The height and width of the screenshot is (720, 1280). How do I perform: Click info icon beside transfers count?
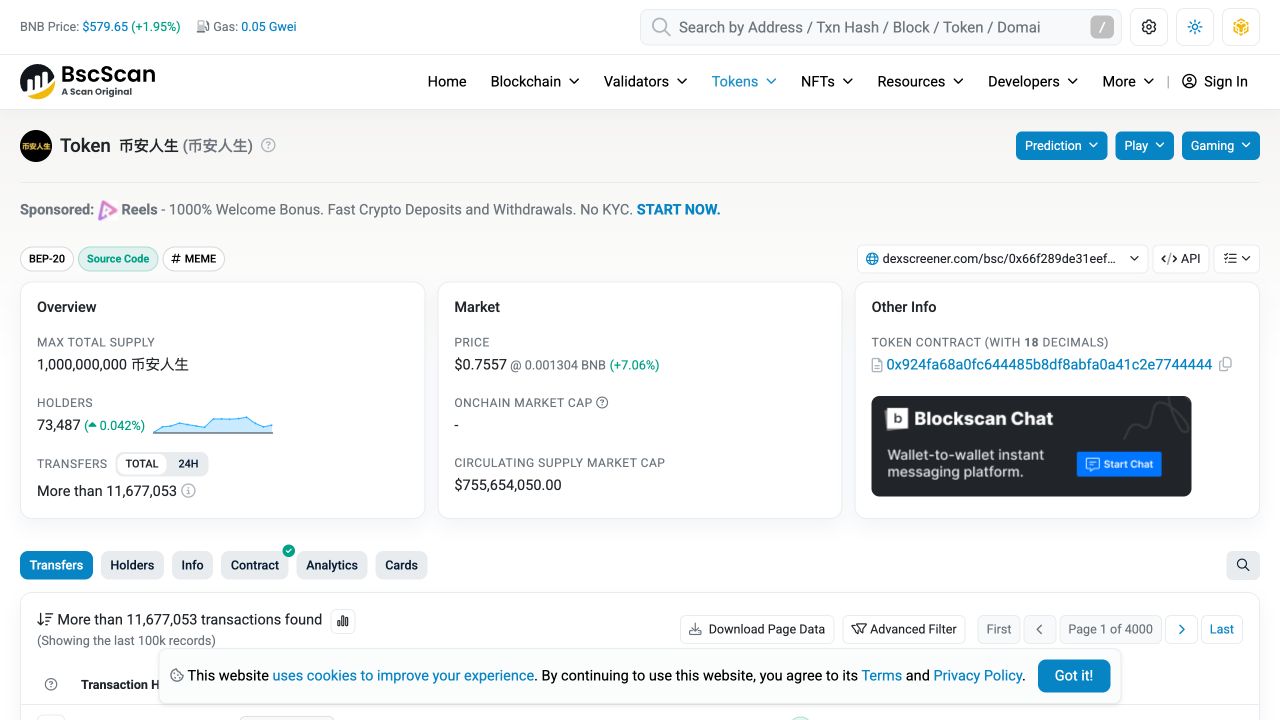pos(188,491)
